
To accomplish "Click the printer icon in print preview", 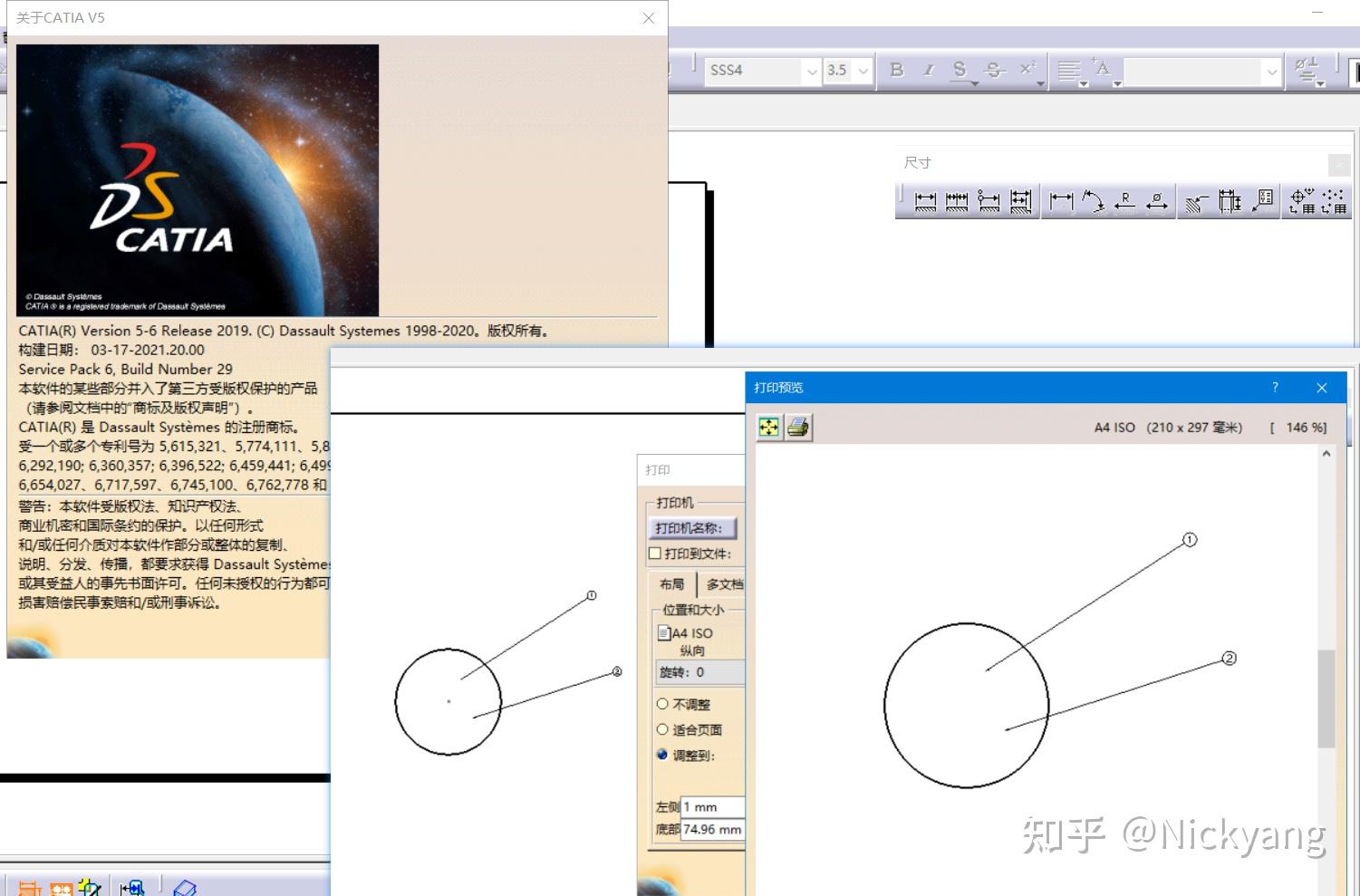I will 796,427.
